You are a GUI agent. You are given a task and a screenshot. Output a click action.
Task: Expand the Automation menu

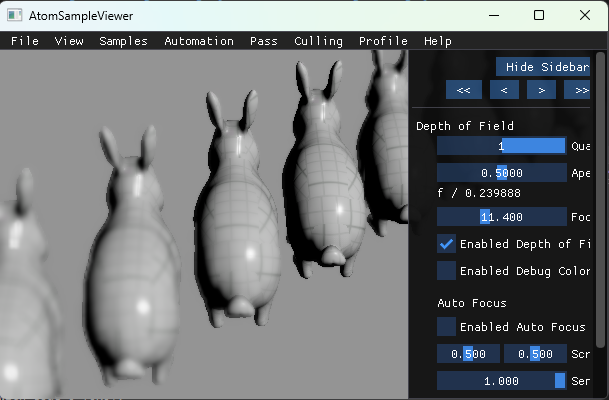(199, 41)
